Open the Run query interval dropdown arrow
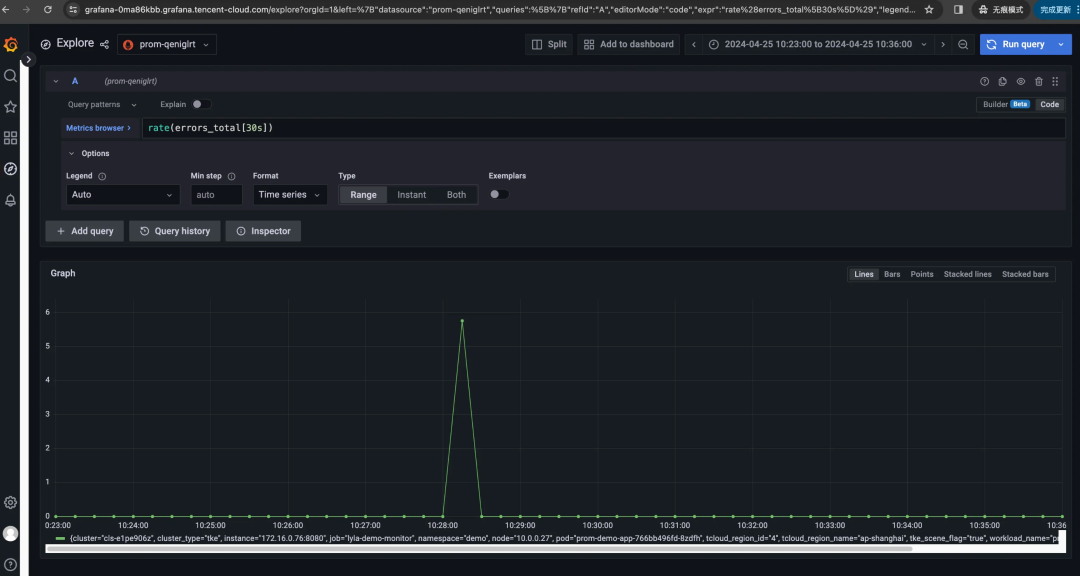This screenshot has height=576, width=1080. click(x=1061, y=44)
